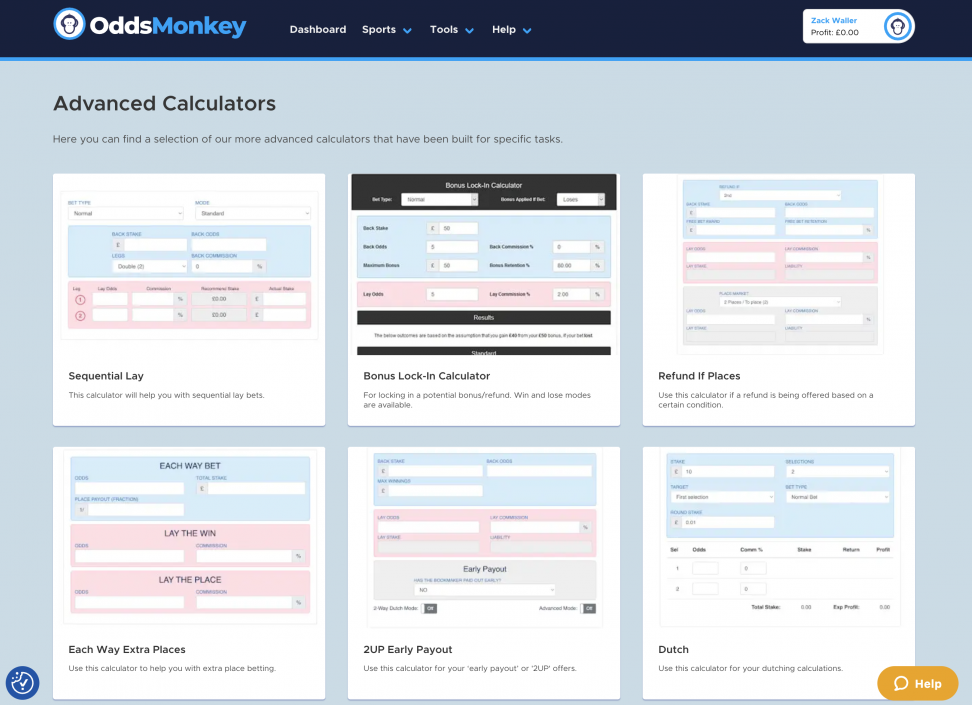Click the 2UP Early Payout title
972x705 pixels.
click(408, 649)
